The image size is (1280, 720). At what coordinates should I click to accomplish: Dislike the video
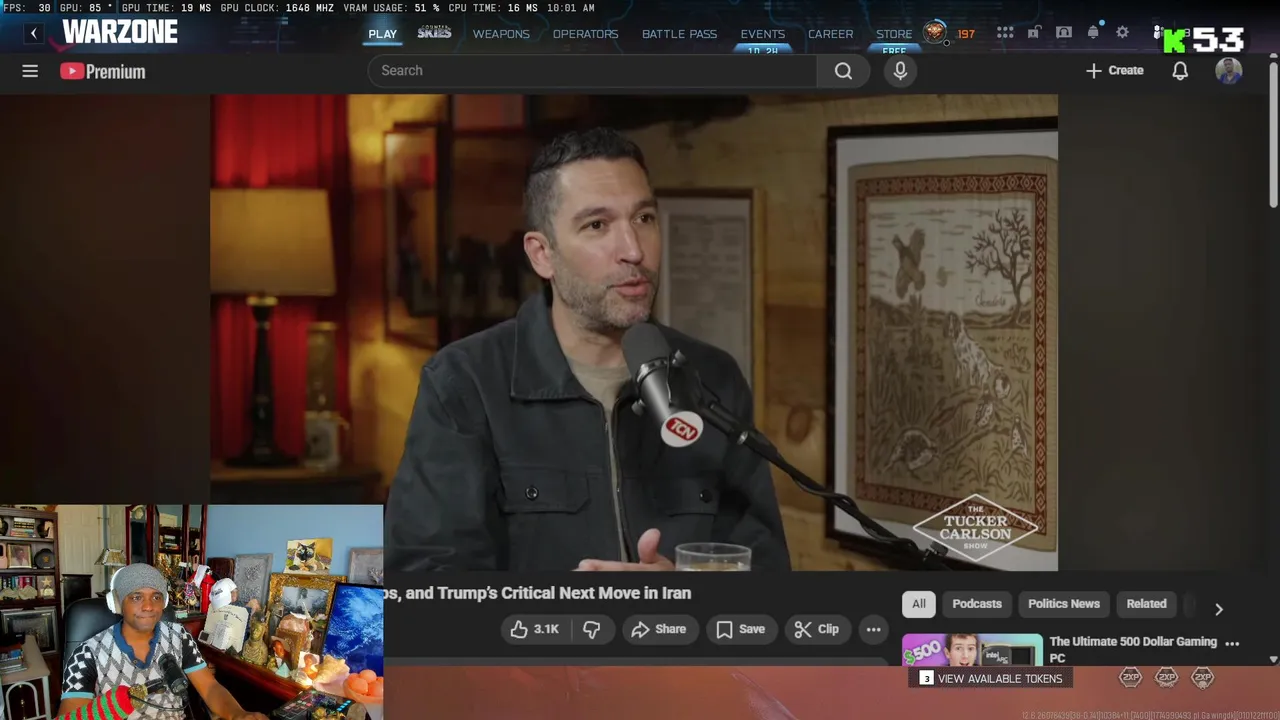592,629
